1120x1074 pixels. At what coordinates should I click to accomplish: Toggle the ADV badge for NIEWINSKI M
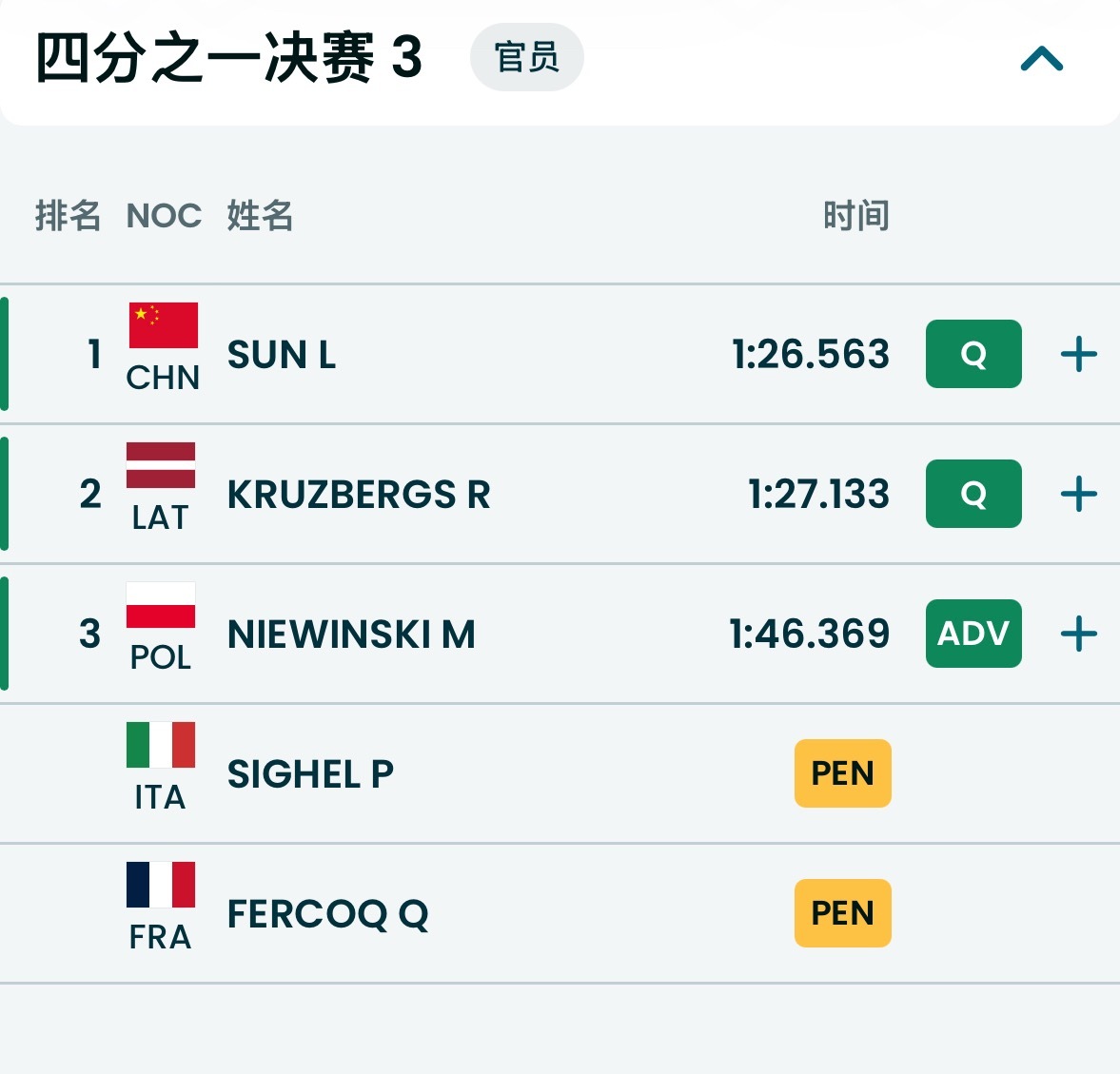(x=973, y=634)
